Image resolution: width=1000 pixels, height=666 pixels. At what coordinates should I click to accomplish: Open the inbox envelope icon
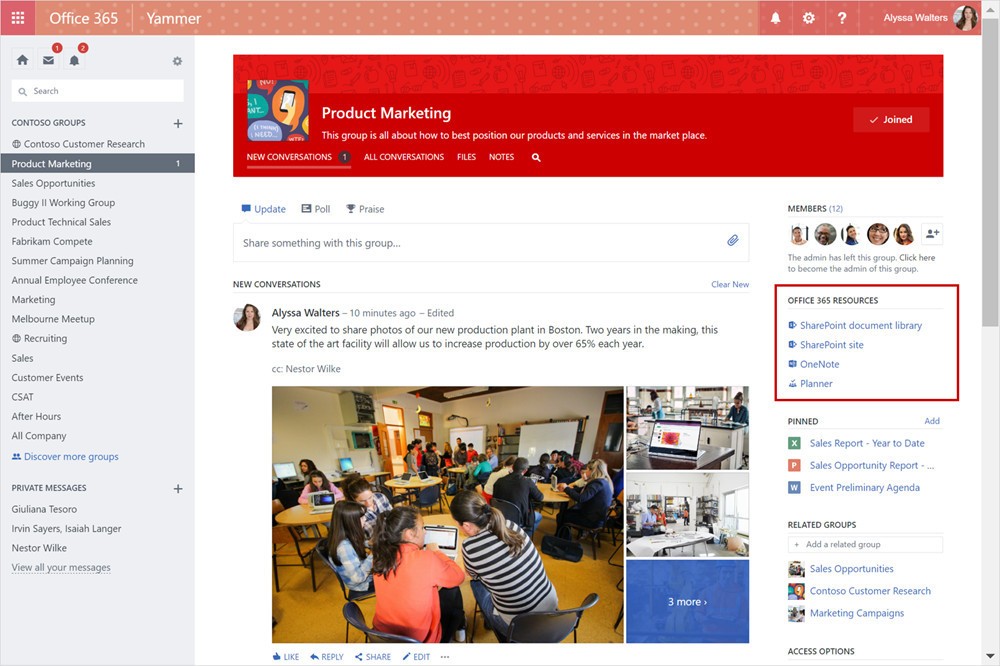coord(48,60)
